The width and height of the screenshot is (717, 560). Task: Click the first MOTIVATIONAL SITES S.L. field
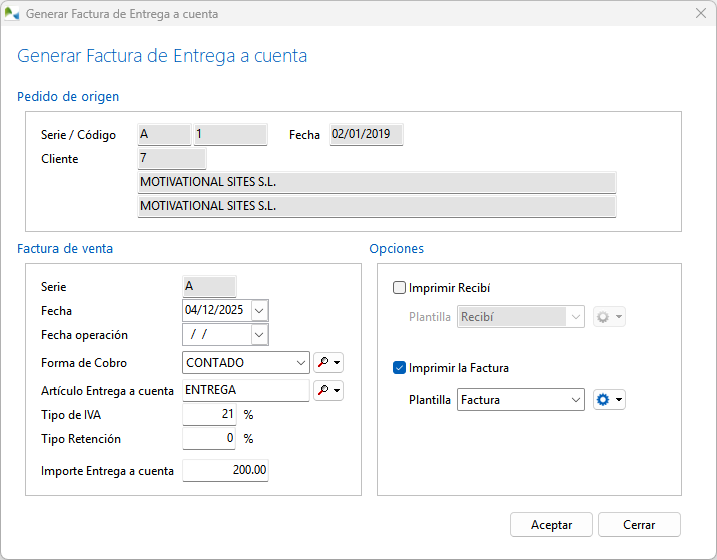pos(377,182)
